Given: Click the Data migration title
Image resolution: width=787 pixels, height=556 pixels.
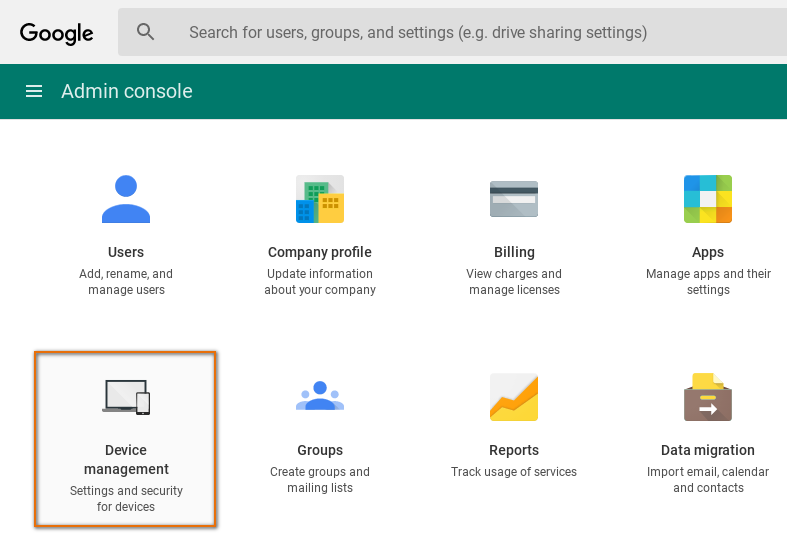Looking at the screenshot, I should pyautogui.click(x=708, y=450).
